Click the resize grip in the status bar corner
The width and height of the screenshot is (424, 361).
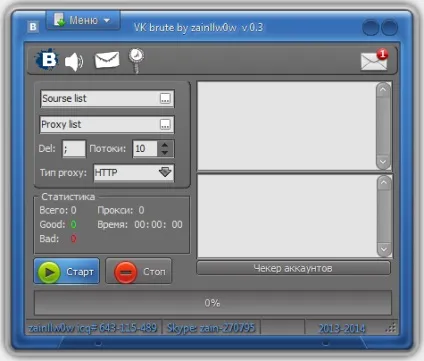[391, 328]
